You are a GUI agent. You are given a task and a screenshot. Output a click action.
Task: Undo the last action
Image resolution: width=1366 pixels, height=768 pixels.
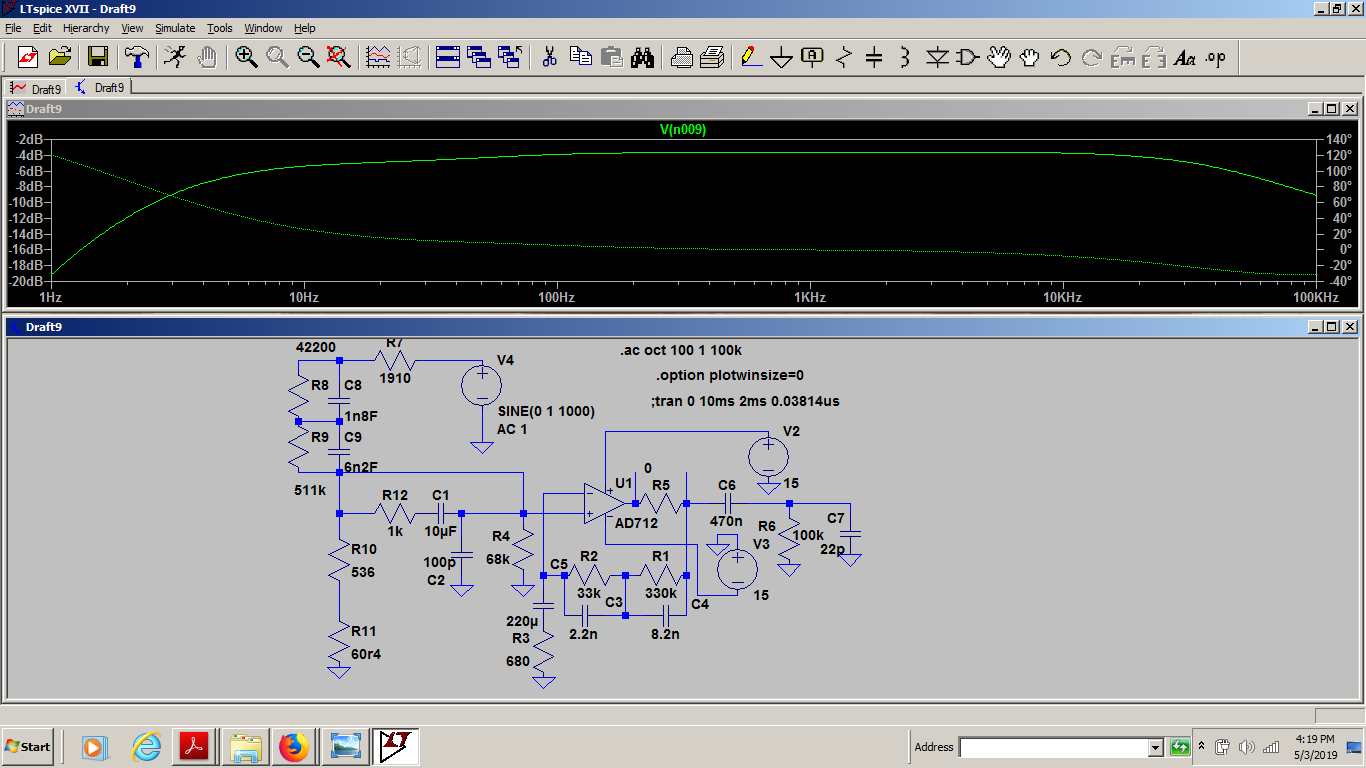pyautogui.click(x=1060, y=57)
